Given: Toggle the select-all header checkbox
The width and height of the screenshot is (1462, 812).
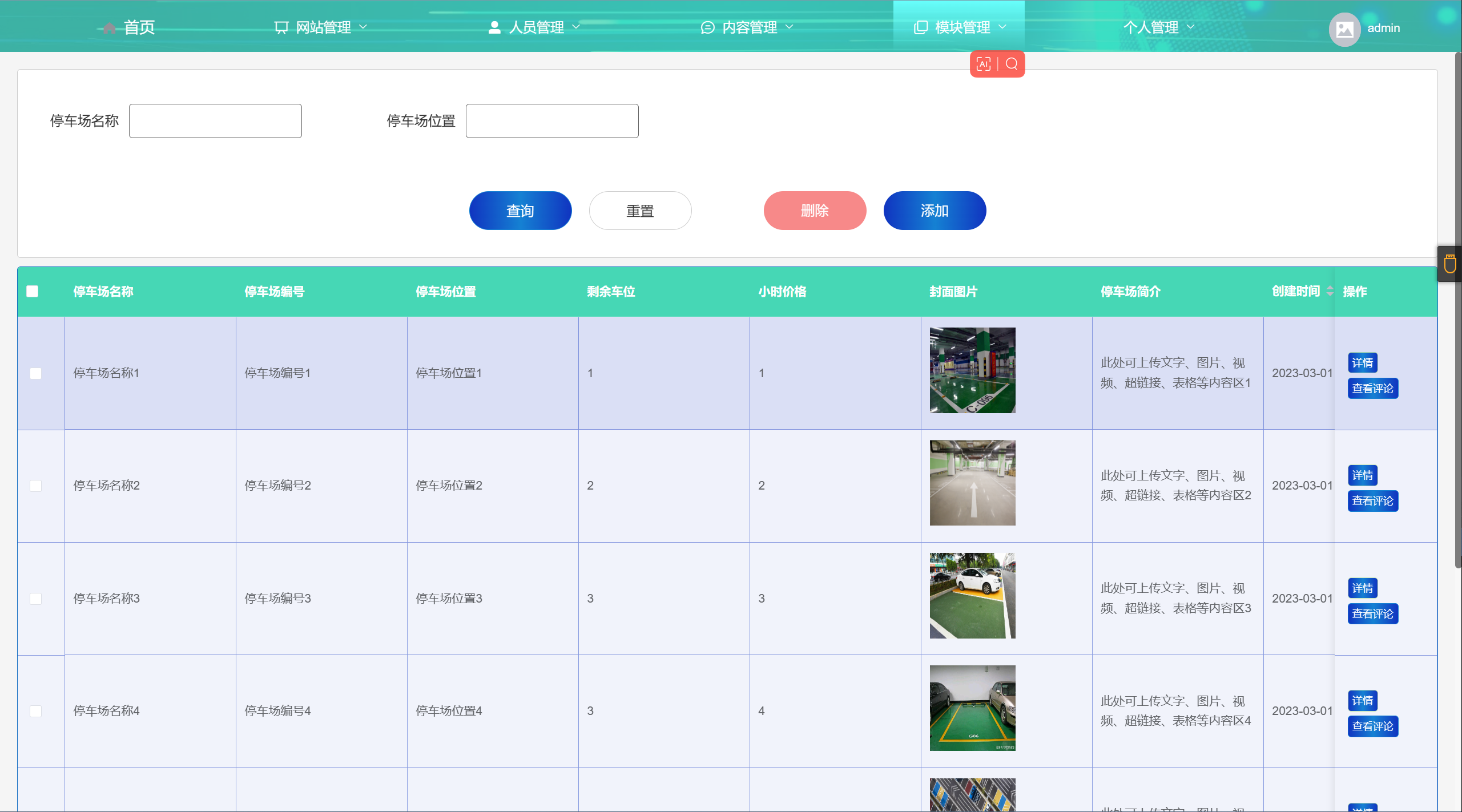Looking at the screenshot, I should 33,292.
